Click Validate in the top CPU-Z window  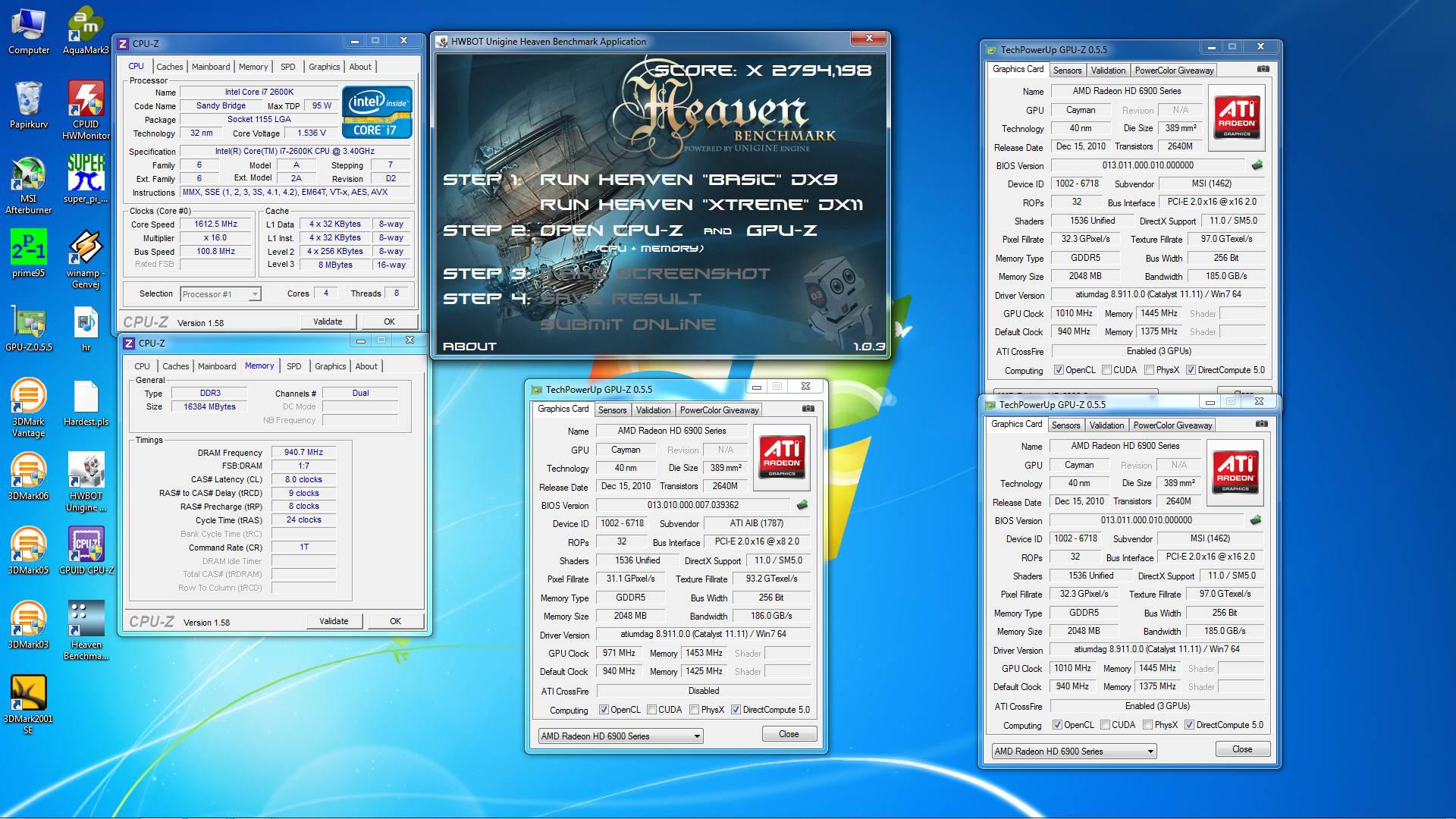(328, 322)
